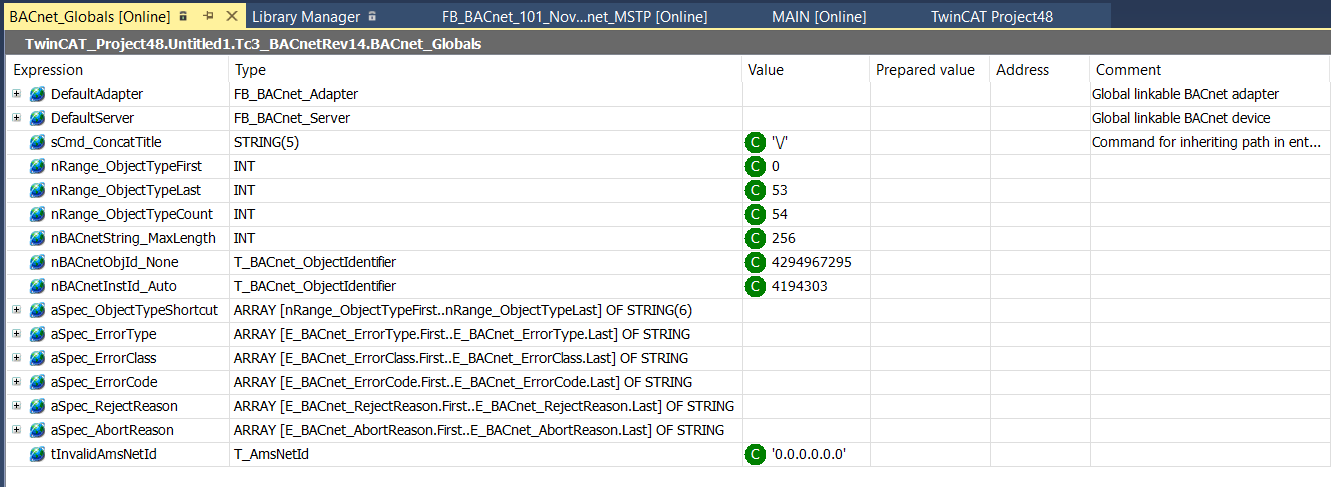1331x487 pixels.
Task: Select the value 4194303
Action: [800, 286]
